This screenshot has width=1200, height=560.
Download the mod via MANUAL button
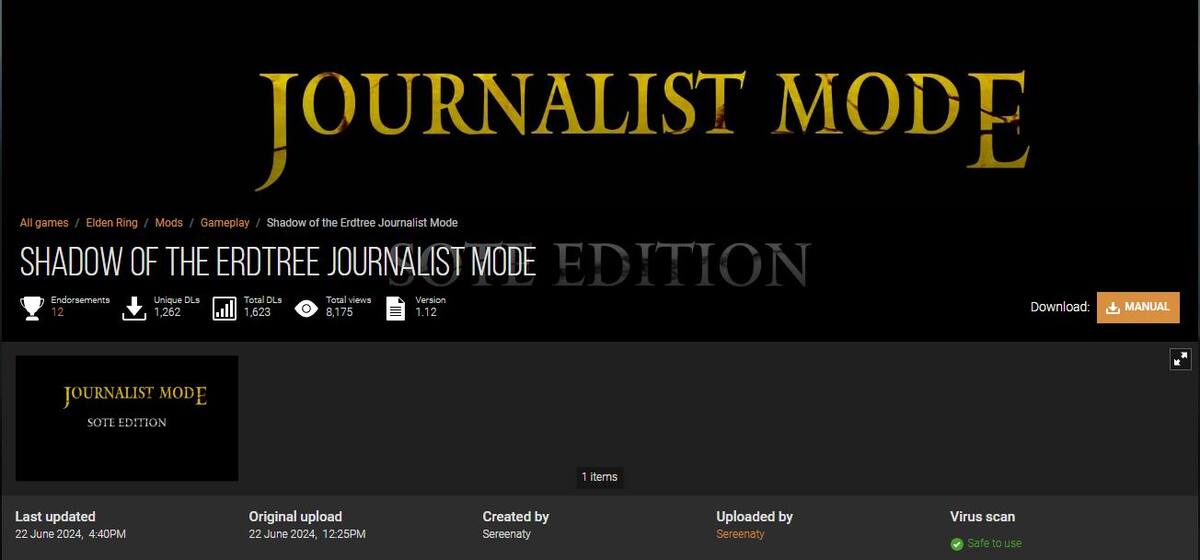1138,307
